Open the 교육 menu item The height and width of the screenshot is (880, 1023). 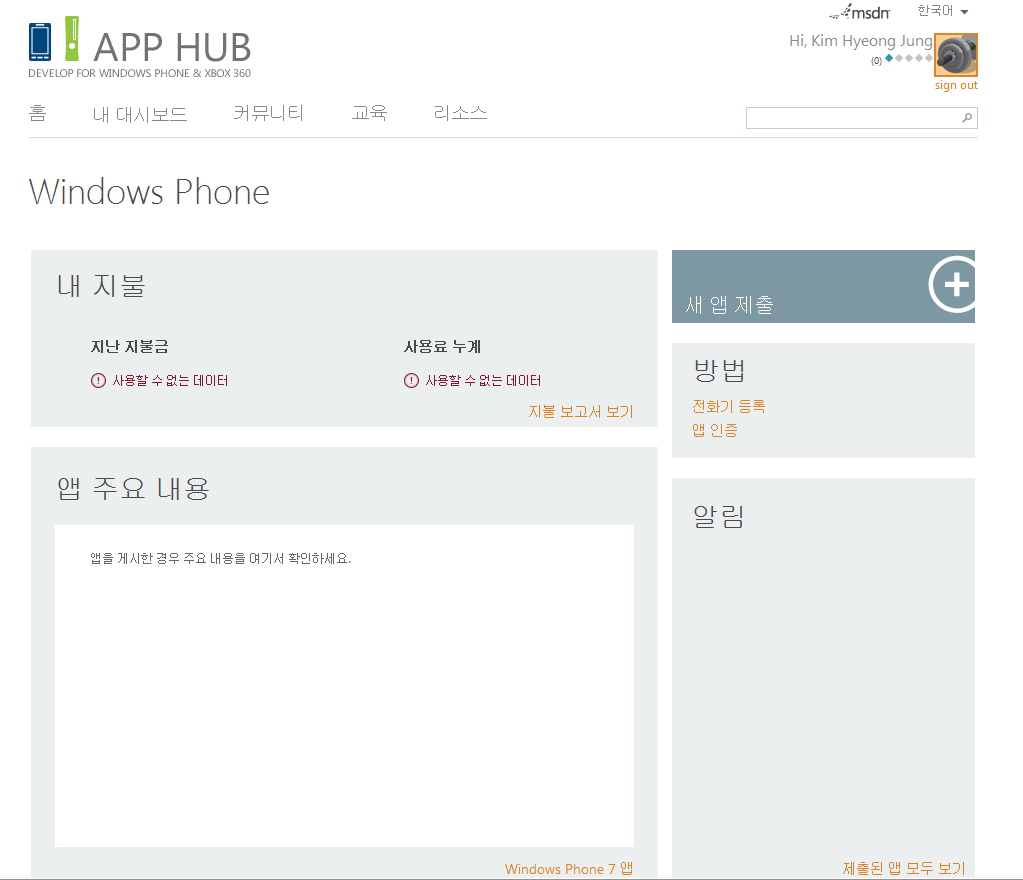pyautogui.click(x=369, y=114)
